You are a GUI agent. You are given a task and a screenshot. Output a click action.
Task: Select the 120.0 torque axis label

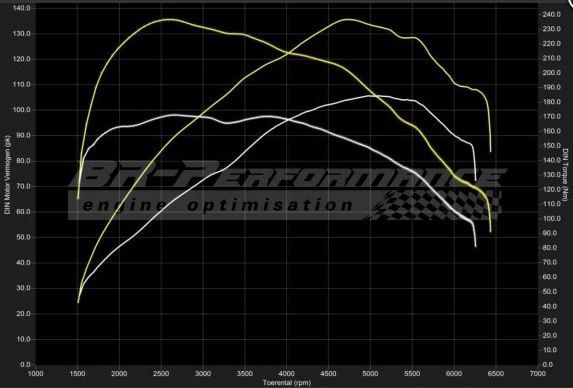[x=551, y=189]
